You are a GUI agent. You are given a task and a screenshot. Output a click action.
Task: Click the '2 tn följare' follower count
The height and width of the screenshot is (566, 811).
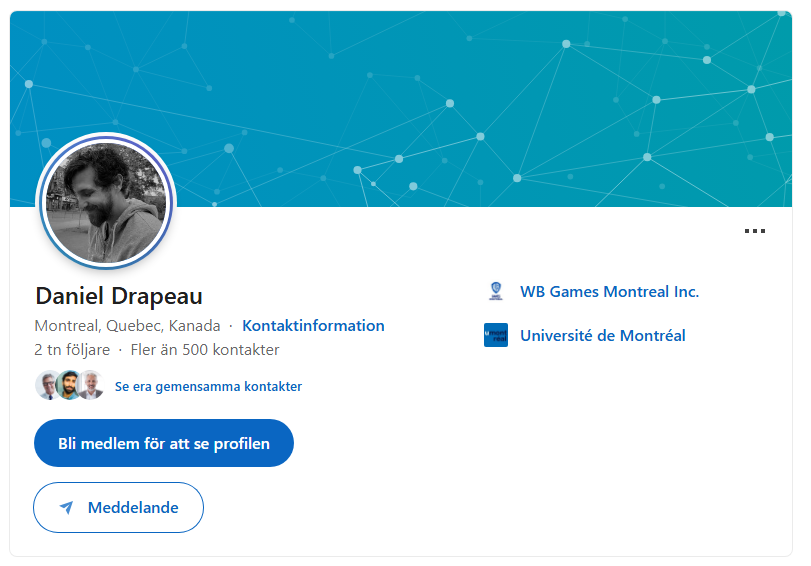pyautogui.click(x=72, y=350)
